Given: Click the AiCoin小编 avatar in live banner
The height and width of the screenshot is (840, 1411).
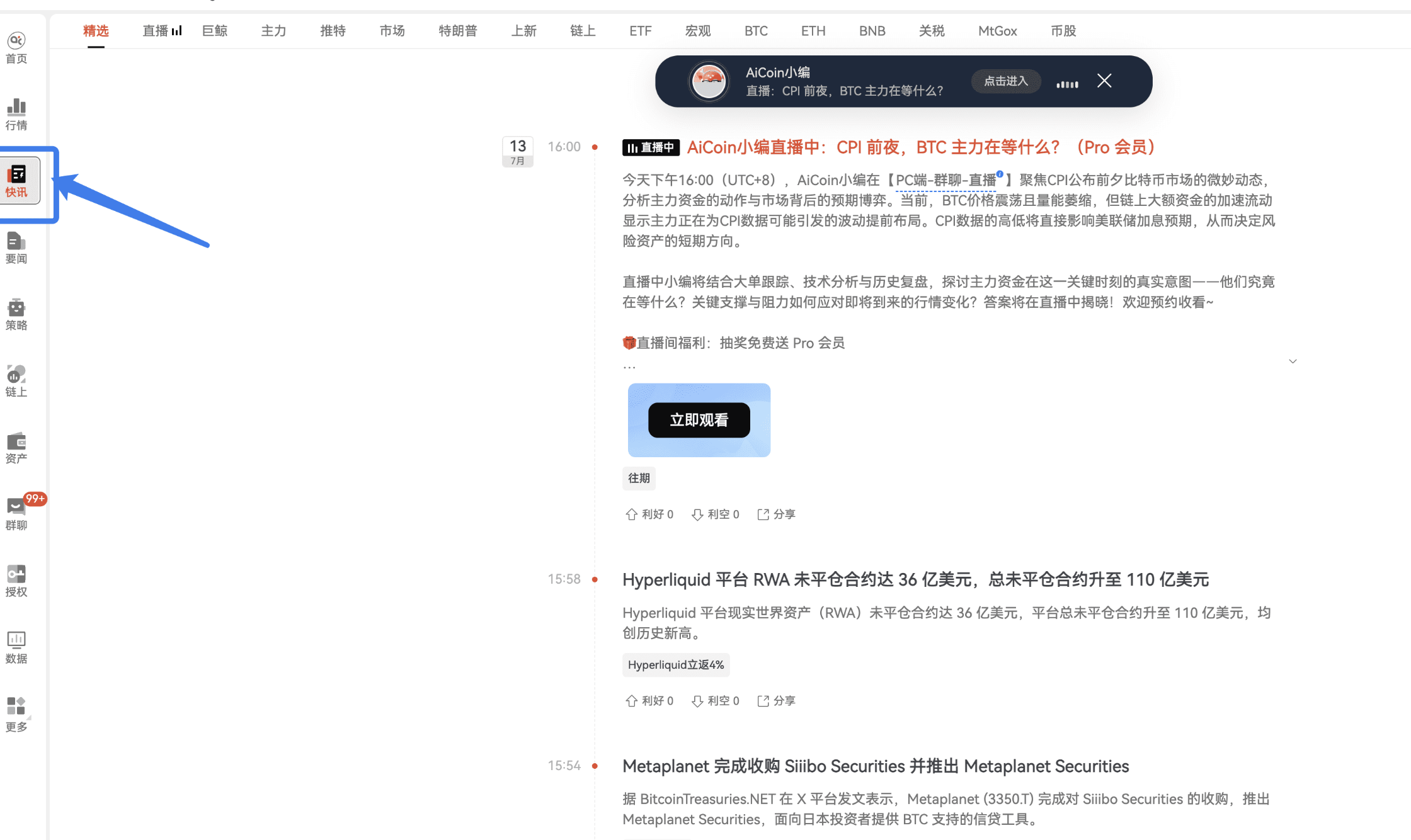Looking at the screenshot, I should click(x=709, y=81).
